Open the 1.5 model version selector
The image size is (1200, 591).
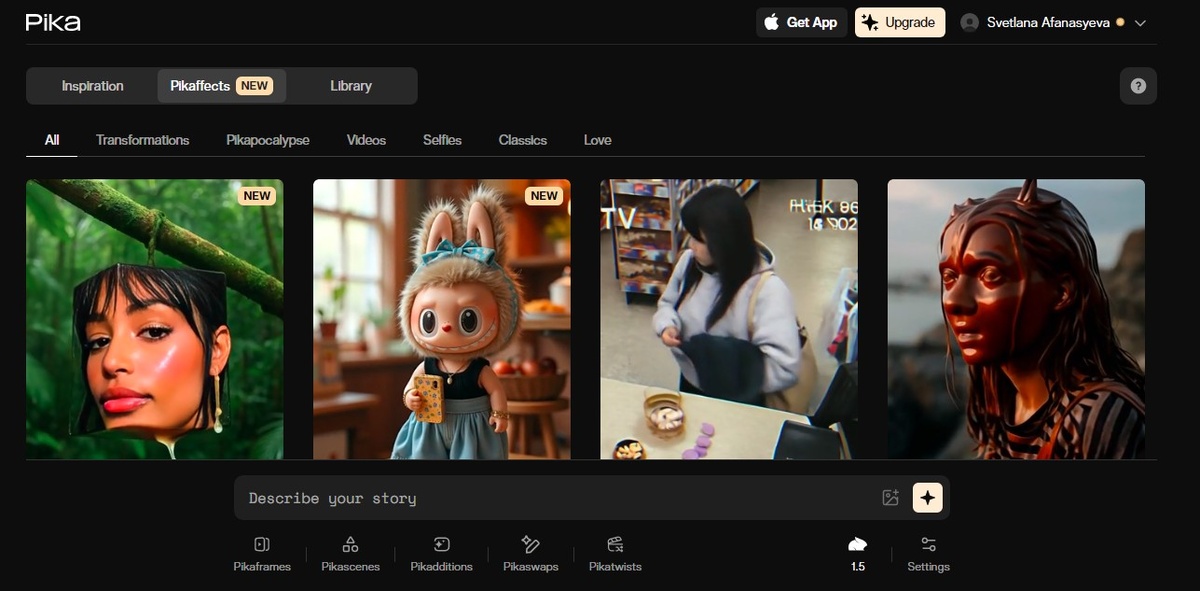pyautogui.click(x=858, y=553)
